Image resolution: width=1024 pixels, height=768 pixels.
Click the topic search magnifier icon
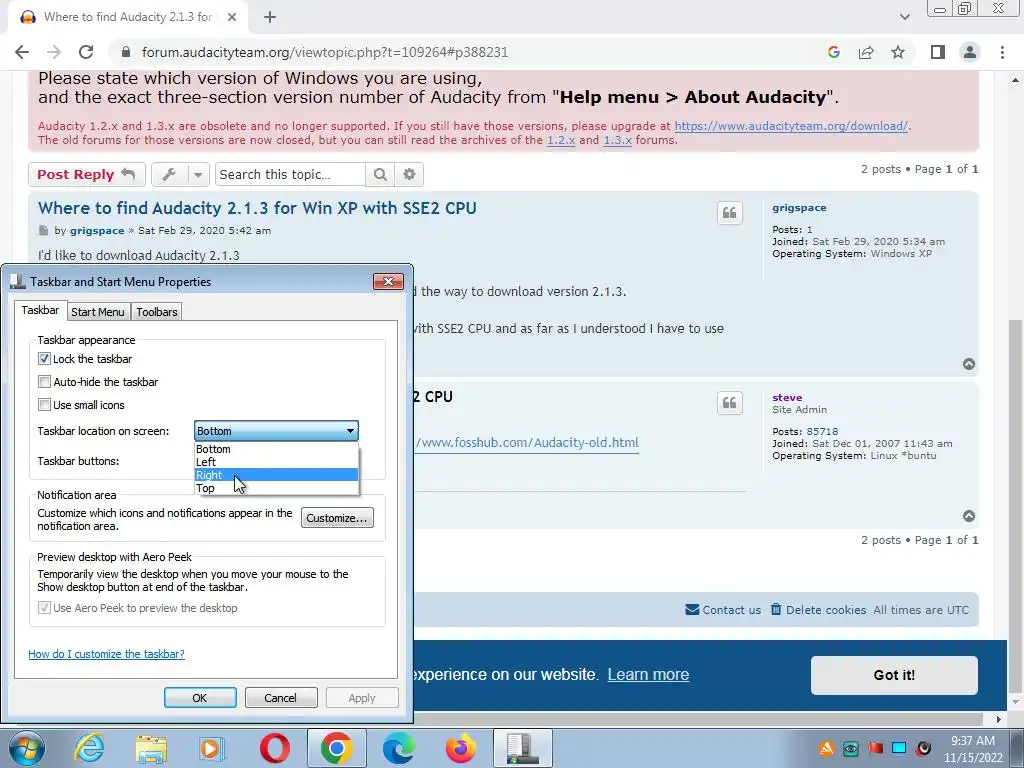[x=380, y=174]
